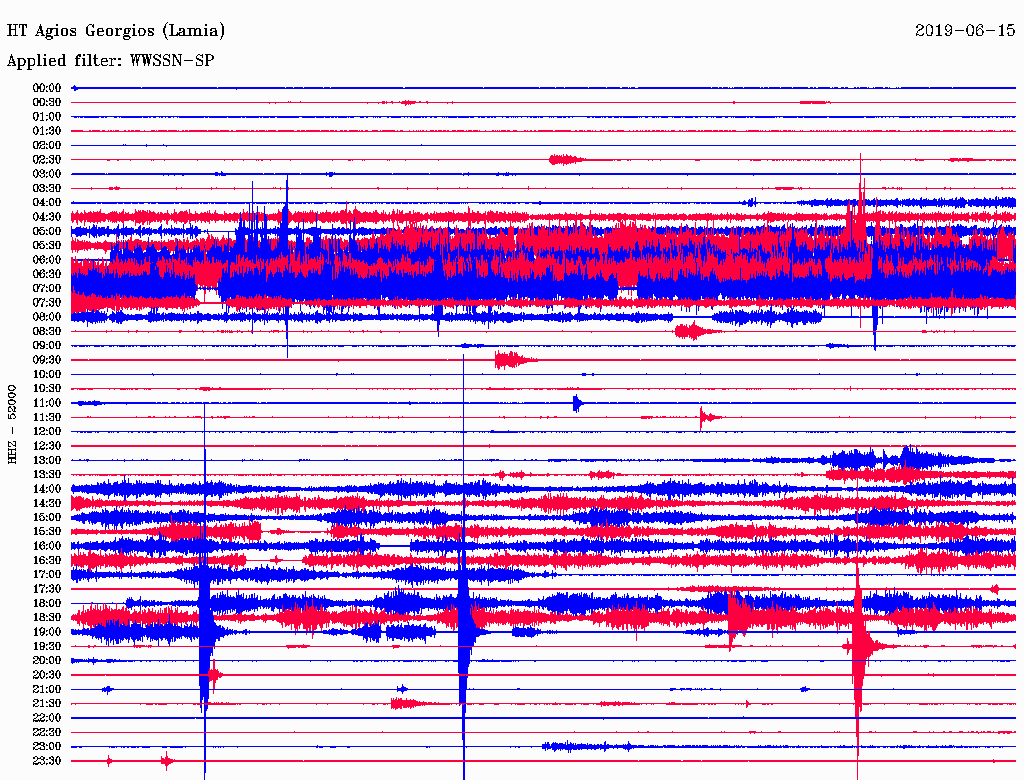Select the 15:00 time label
1024x780 pixels.
[47, 518]
